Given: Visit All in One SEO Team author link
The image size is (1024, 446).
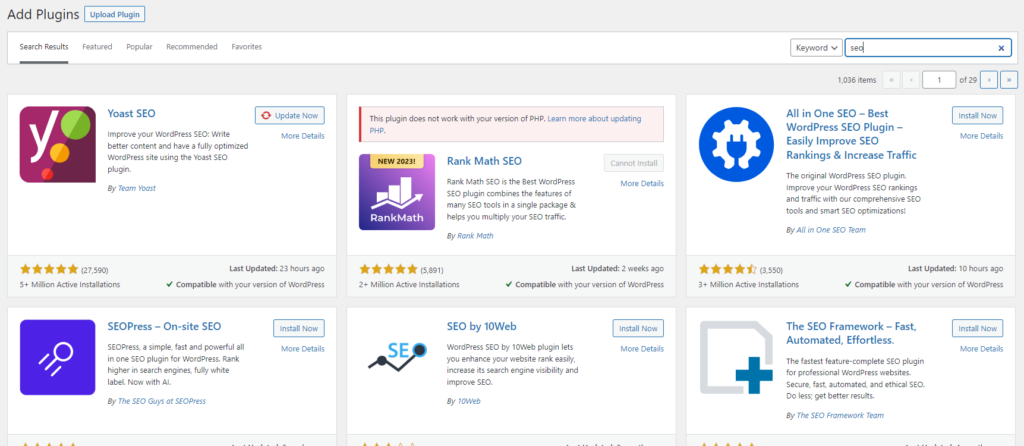Looking at the screenshot, I should (831, 230).
